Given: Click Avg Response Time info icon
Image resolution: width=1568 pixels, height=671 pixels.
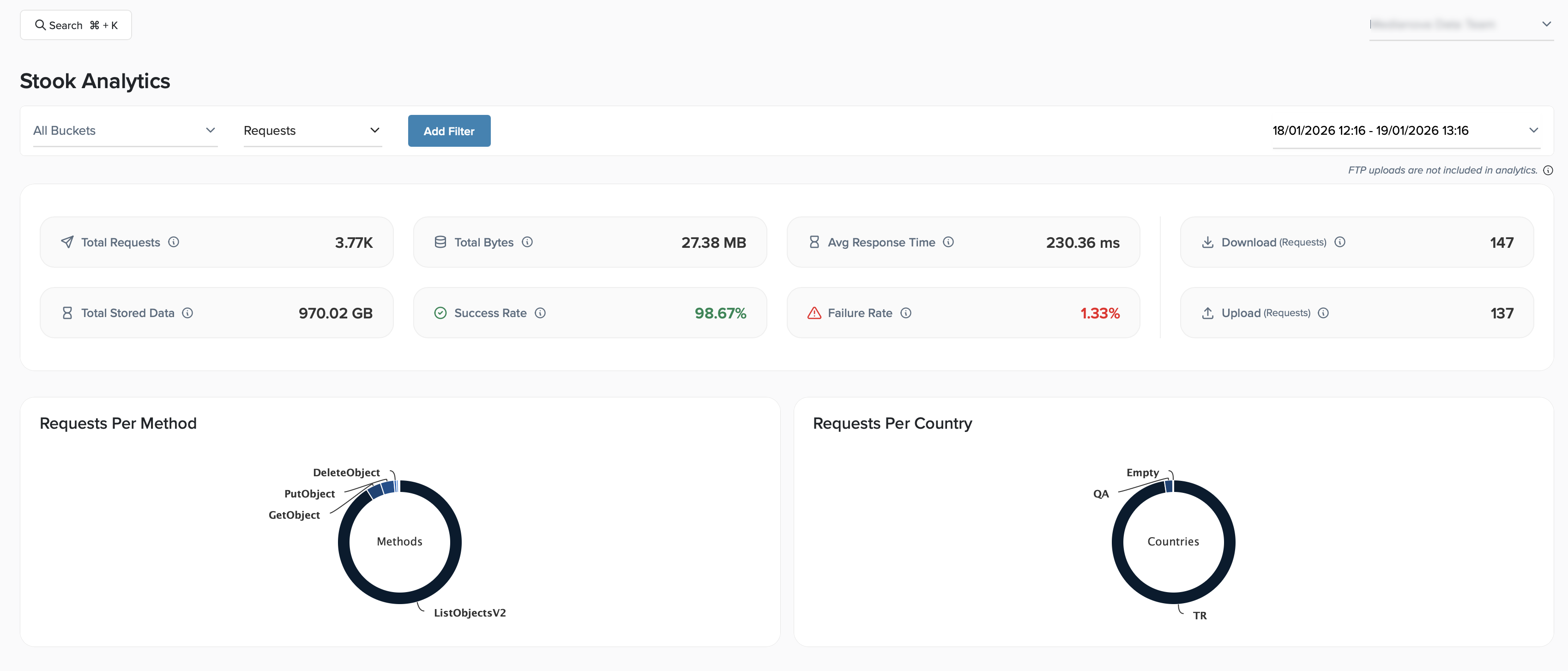Looking at the screenshot, I should [948, 242].
